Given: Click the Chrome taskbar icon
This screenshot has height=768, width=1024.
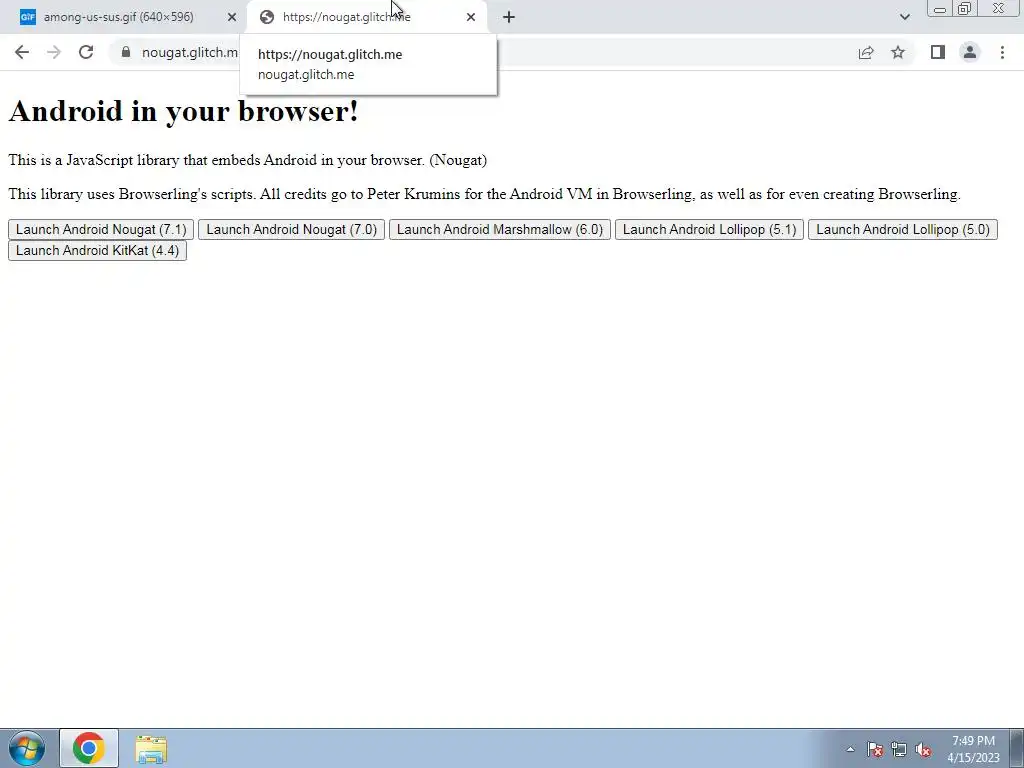Looking at the screenshot, I should (89, 748).
